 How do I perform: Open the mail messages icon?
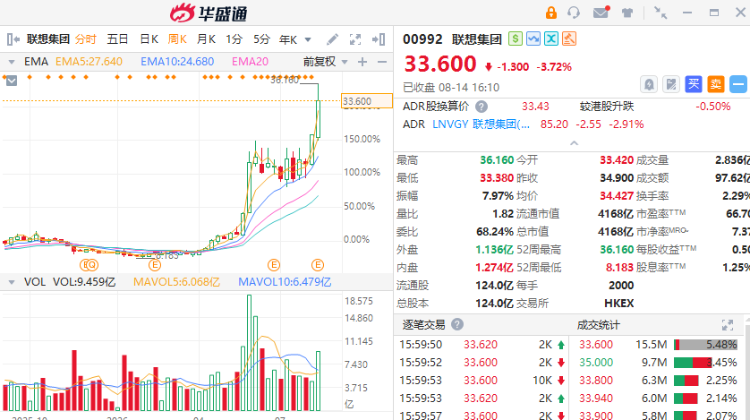tap(601, 12)
